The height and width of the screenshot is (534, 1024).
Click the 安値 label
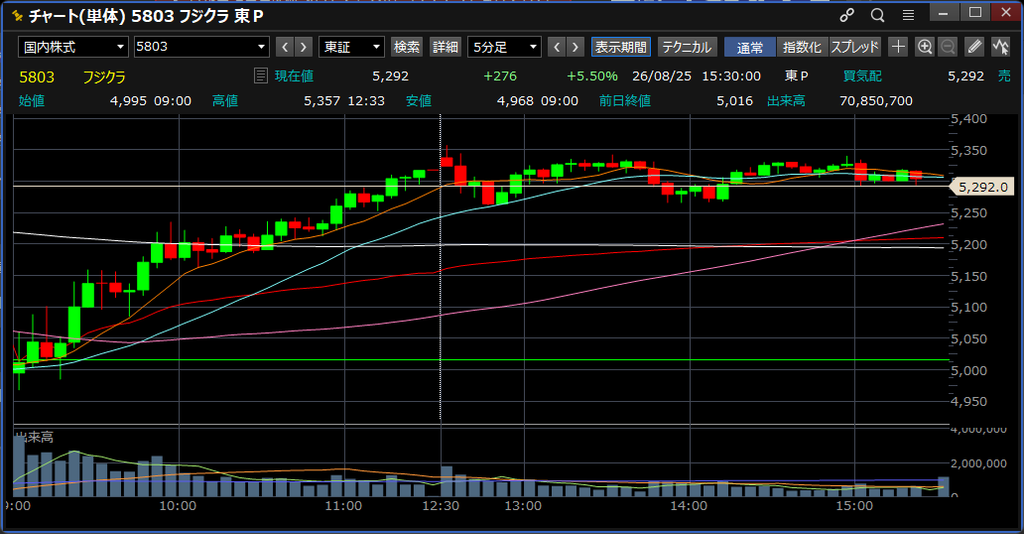(419, 101)
